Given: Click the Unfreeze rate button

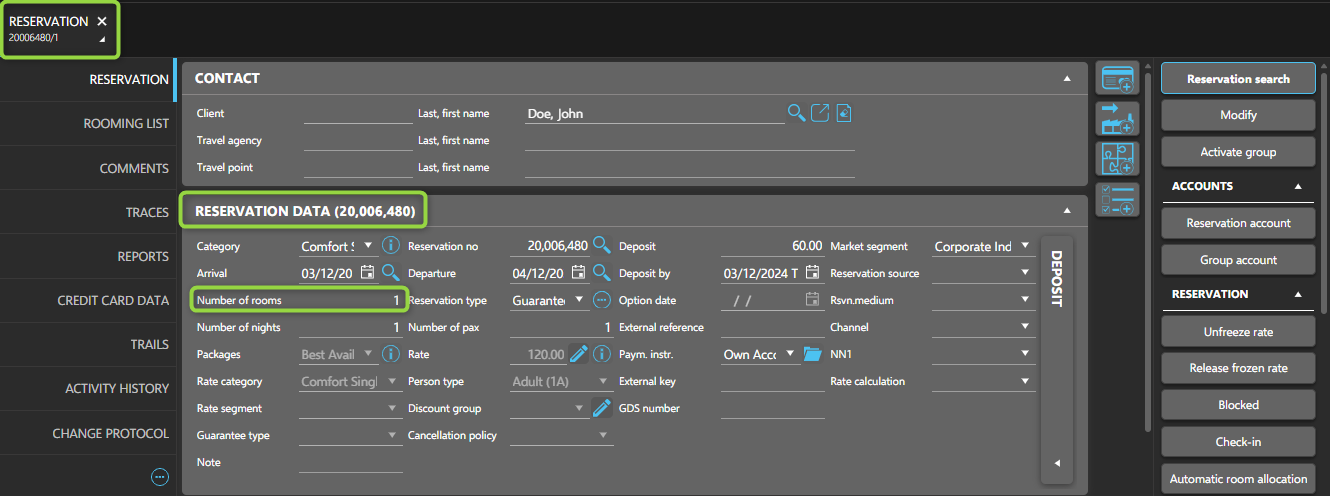Looking at the screenshot, I should tap(1238, 331).
